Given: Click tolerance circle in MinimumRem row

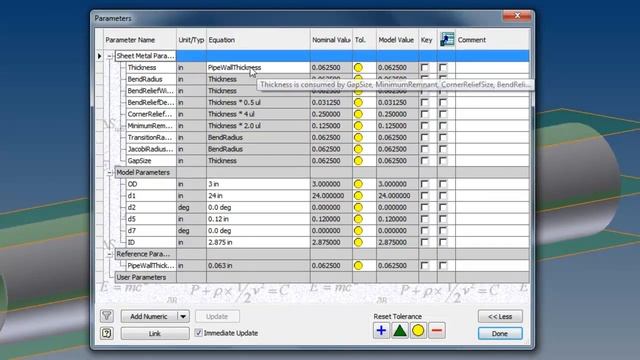Looking at the screenshot, I should click(x=358, y=126).
